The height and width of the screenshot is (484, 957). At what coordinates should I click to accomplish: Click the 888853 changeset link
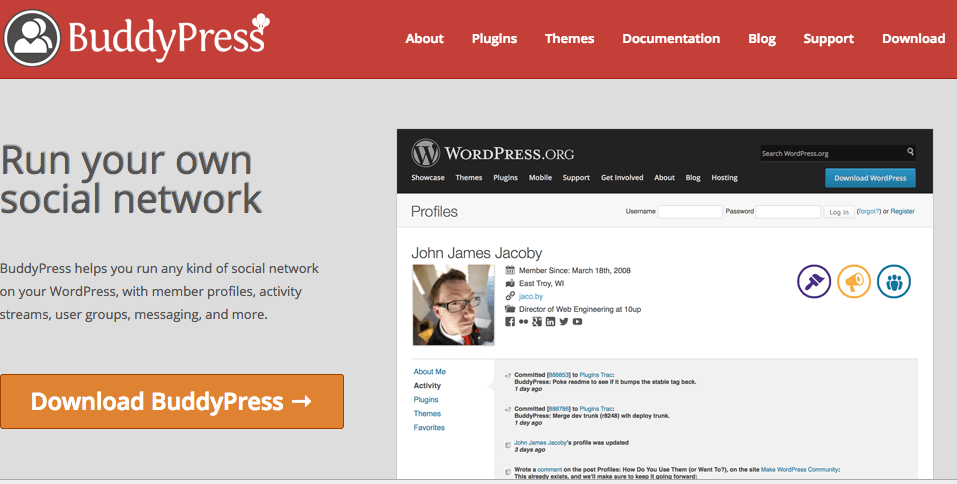[558, 375]
